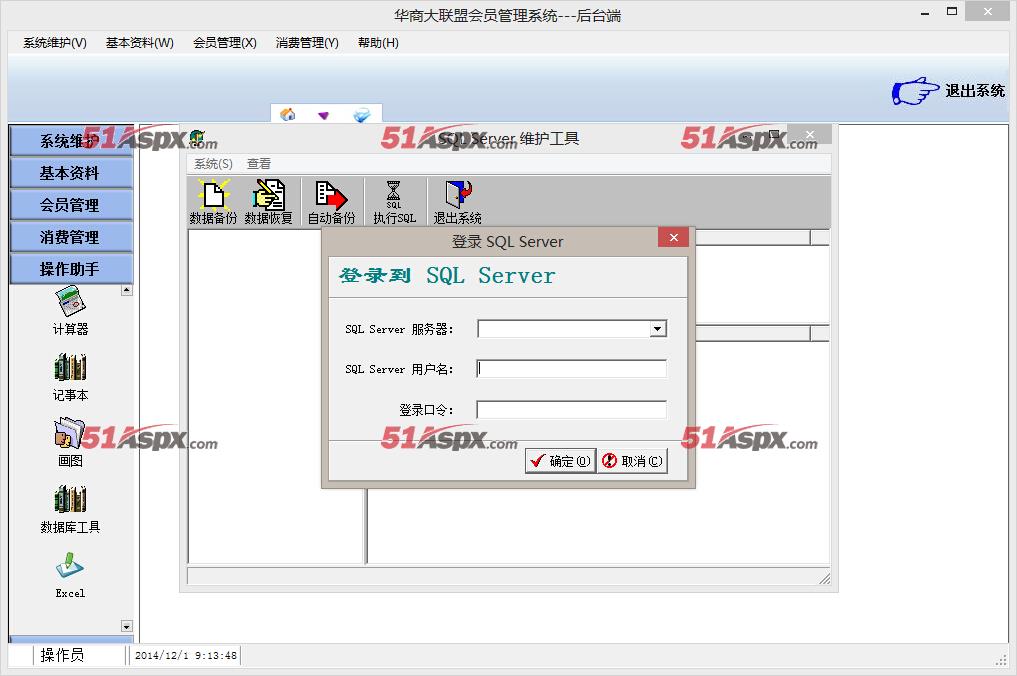
Task: Click the 操作员 status bar label
Action: [x=62, y=655]
